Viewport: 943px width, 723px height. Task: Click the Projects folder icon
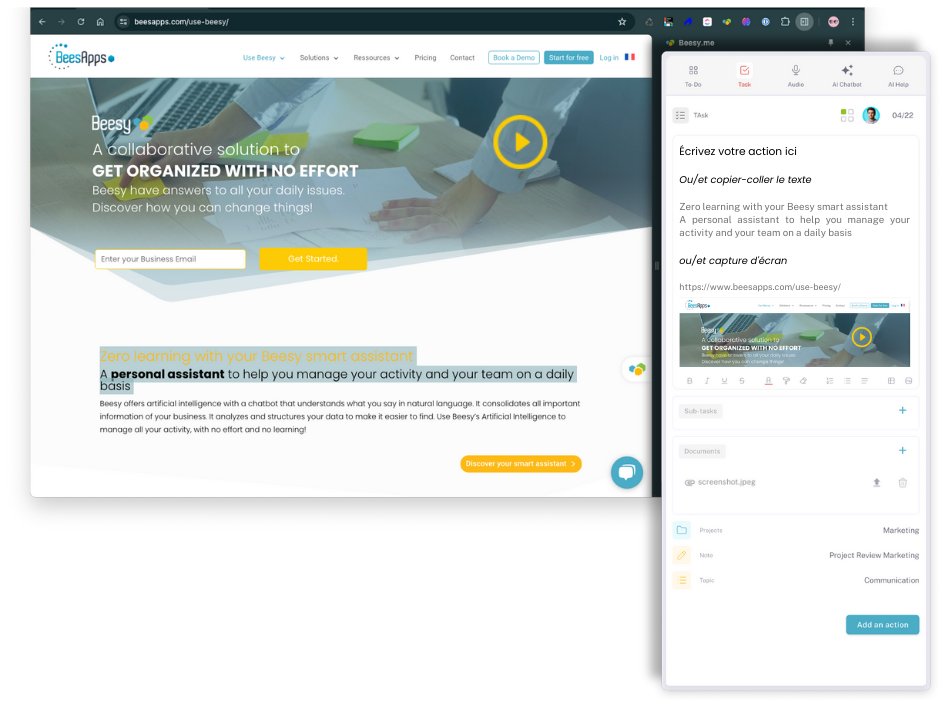coord(681,530)
